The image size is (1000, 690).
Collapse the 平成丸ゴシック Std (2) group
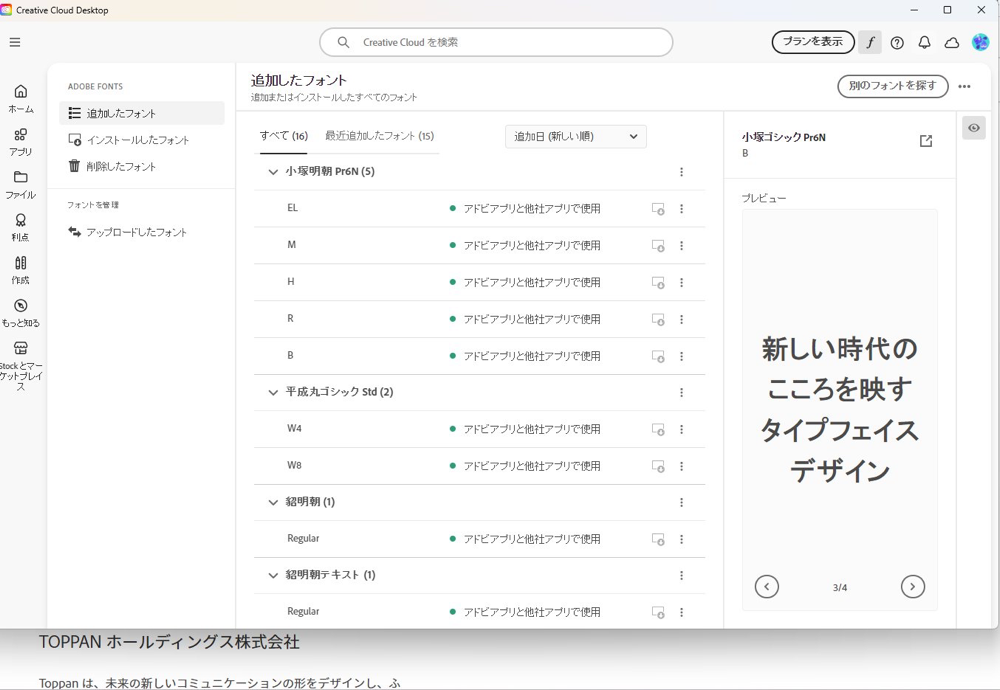pos(273,393)
